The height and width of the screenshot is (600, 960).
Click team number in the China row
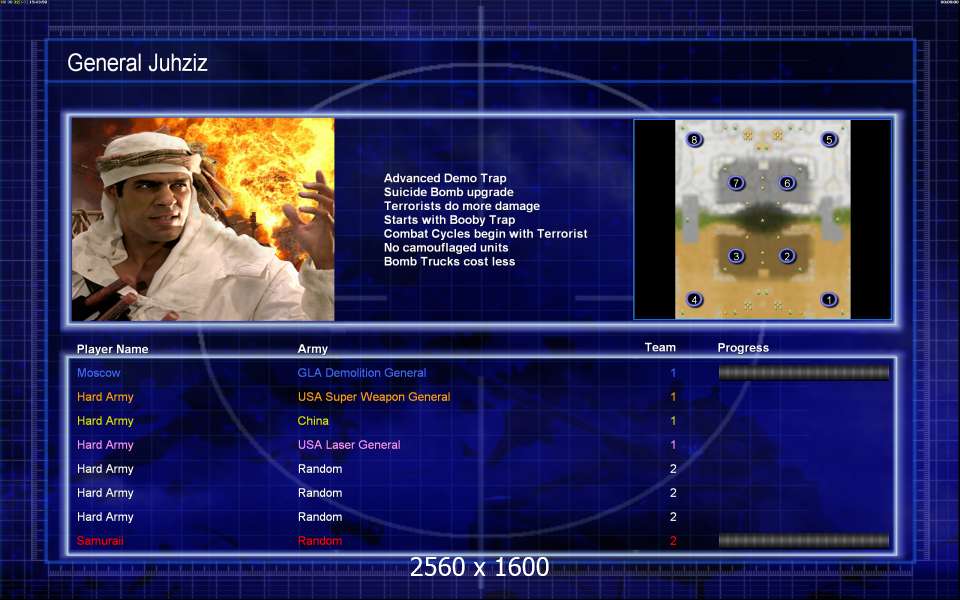[673, 421]
